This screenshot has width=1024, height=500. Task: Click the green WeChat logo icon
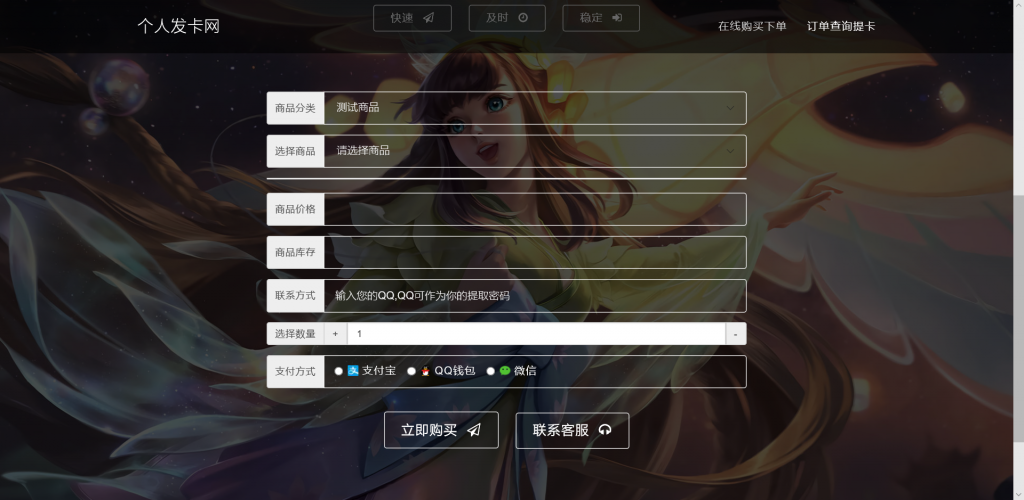click(x=505, y=371)
